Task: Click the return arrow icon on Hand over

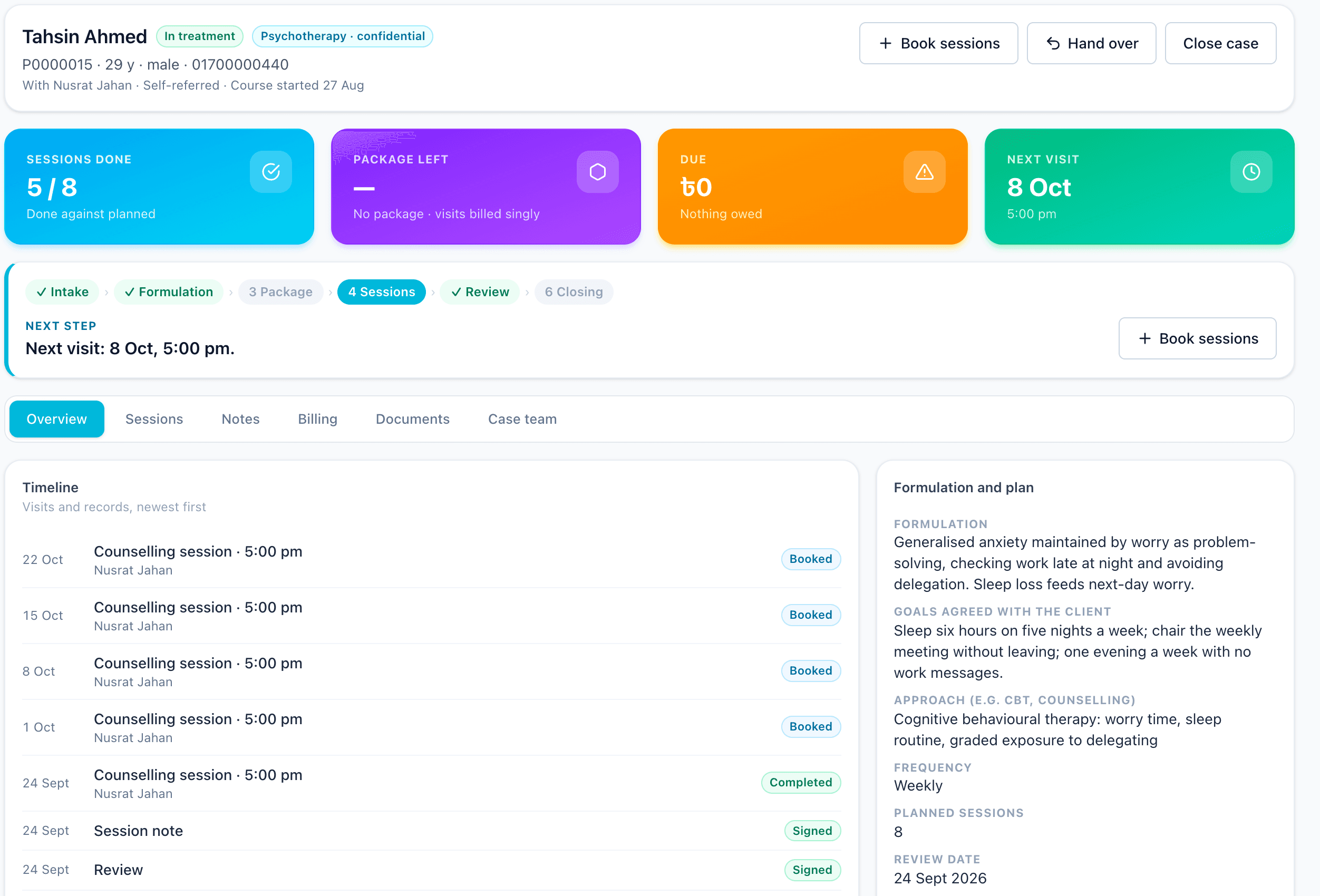Action: click(1053, 43)
